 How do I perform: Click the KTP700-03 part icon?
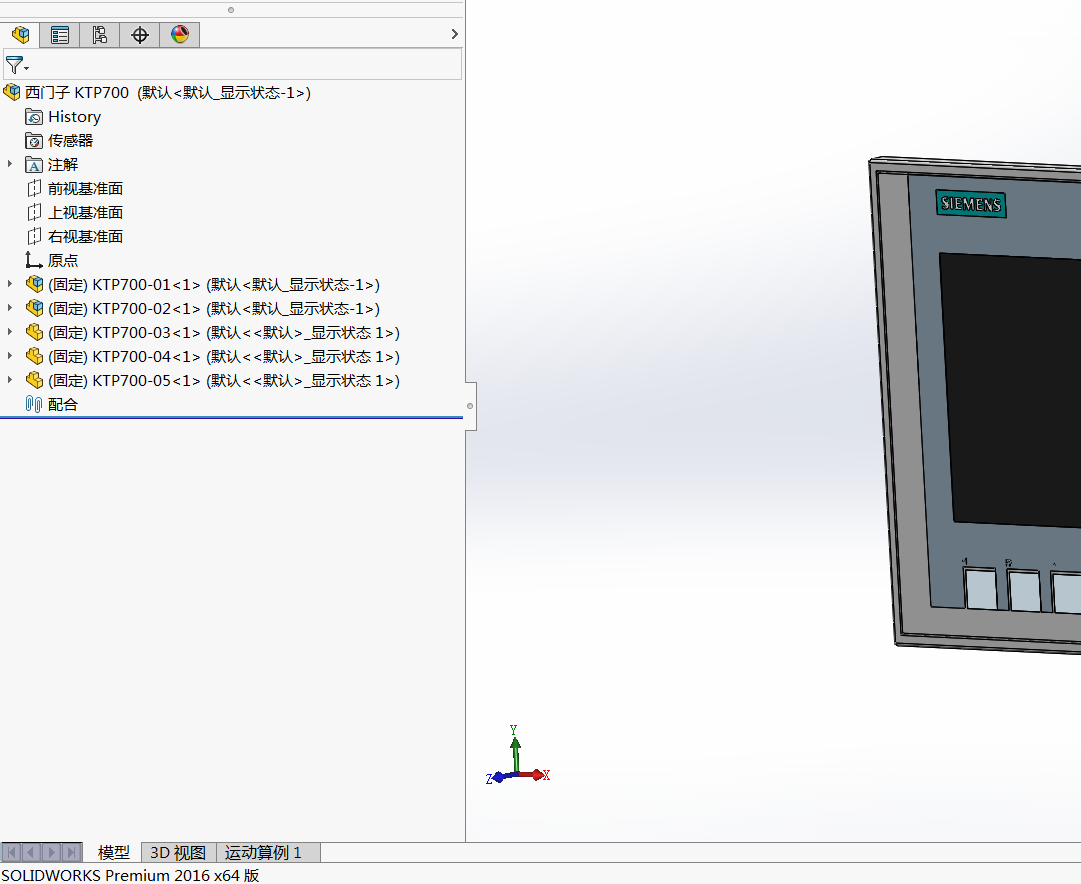tap(34, 332)
